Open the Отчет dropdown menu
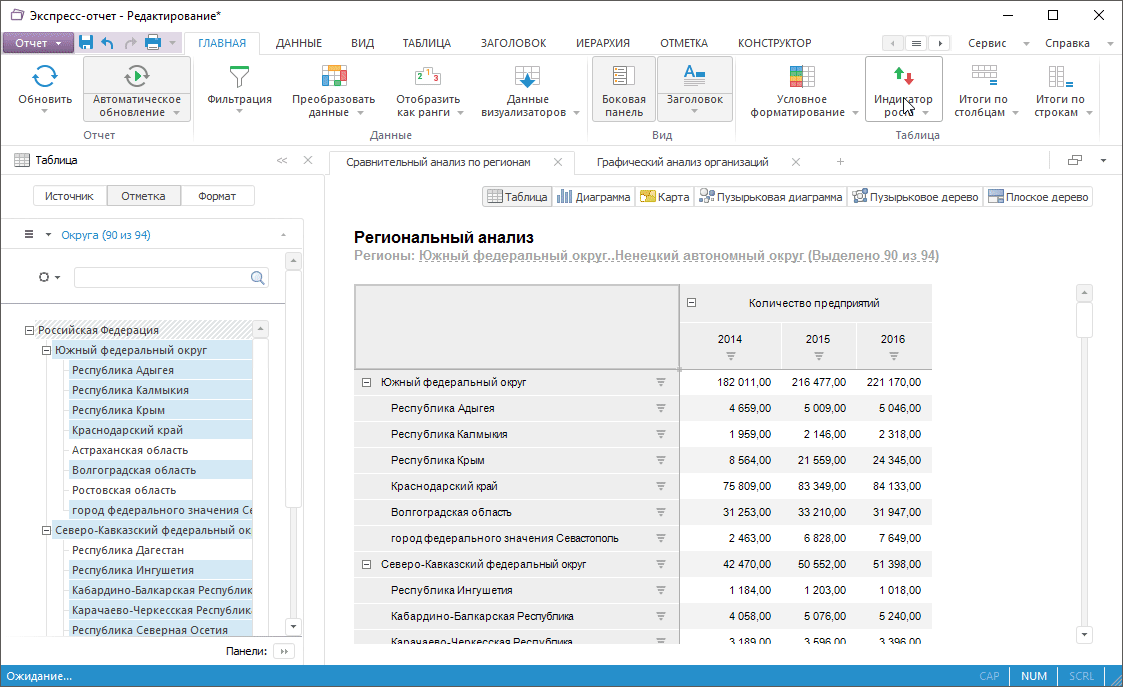The width and height of the screenshot is (1123, 687). point(38,43)
